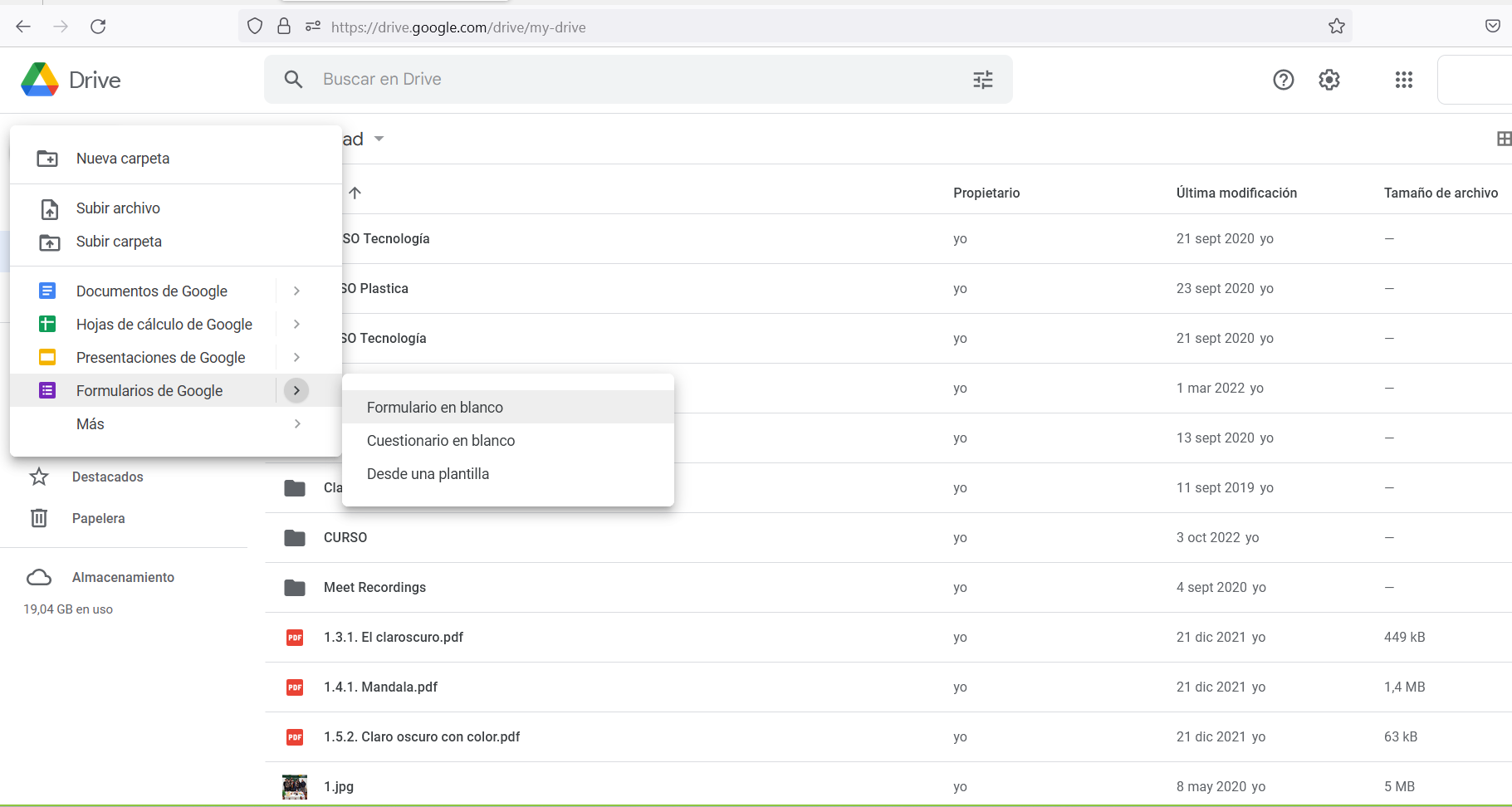Viewport: 1512px width, 807px height.
Task: Click the Google Drive logo
Action: 40,80
